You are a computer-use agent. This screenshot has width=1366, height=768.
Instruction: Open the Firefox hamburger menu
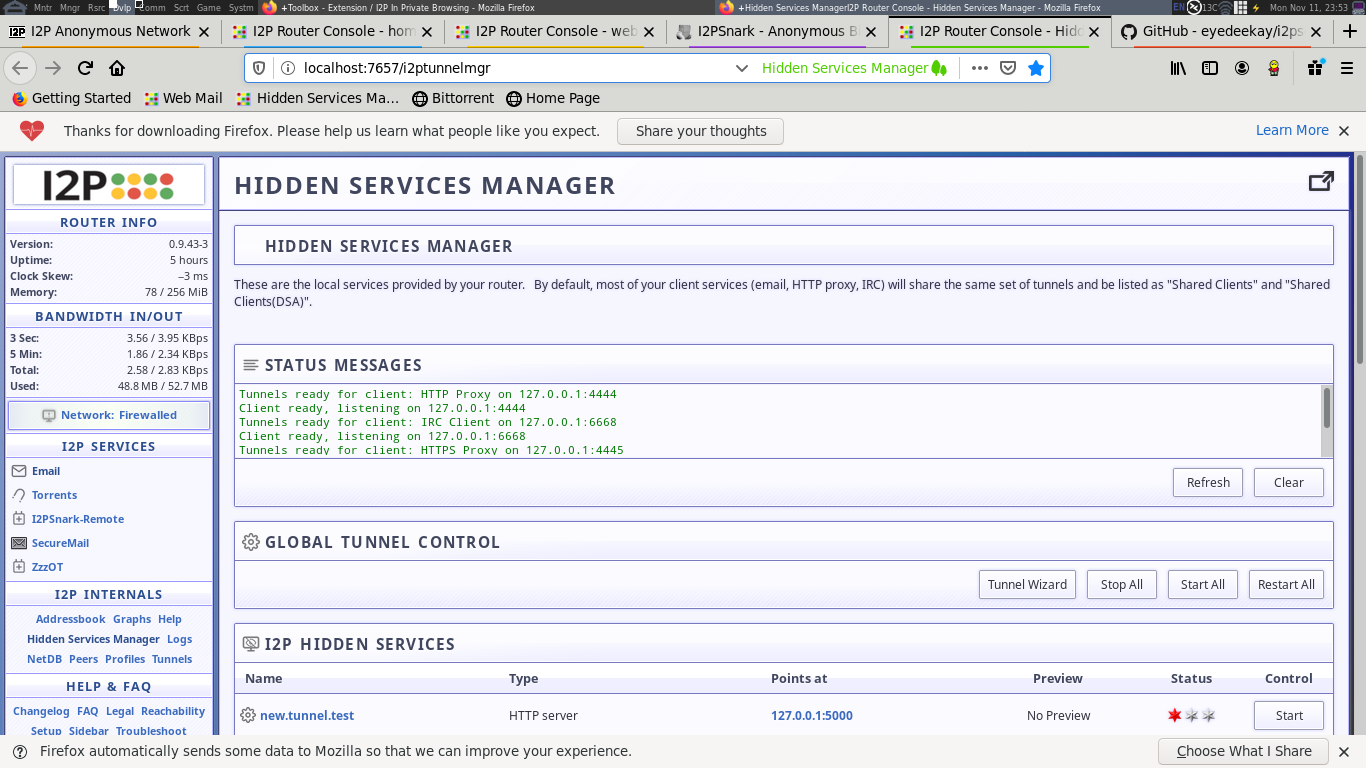pyautogui.click(x=1345, y=68)
